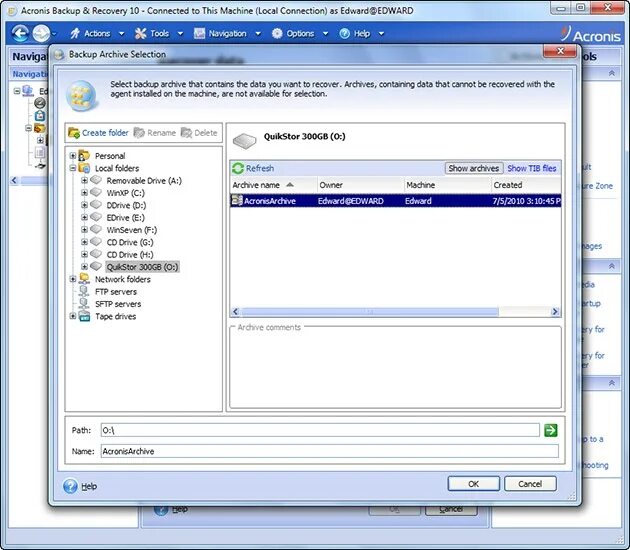
Task: Click the Options gear icon
Action: coord(277,33)
